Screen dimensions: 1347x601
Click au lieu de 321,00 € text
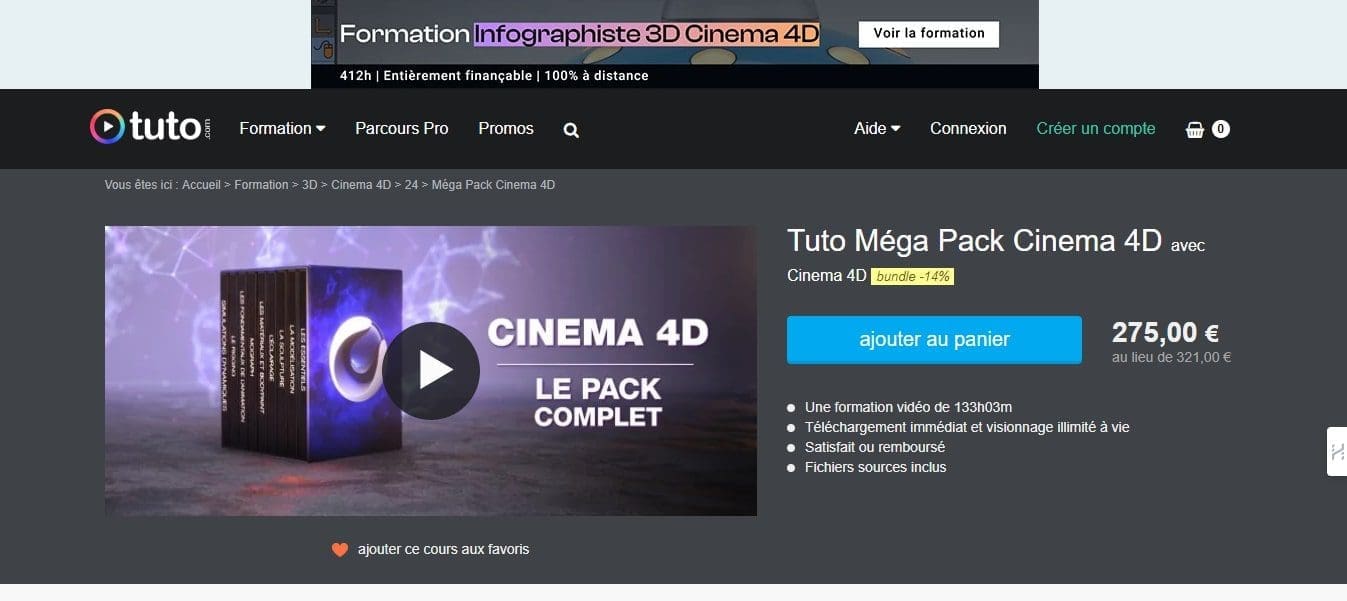(1171, 357)
